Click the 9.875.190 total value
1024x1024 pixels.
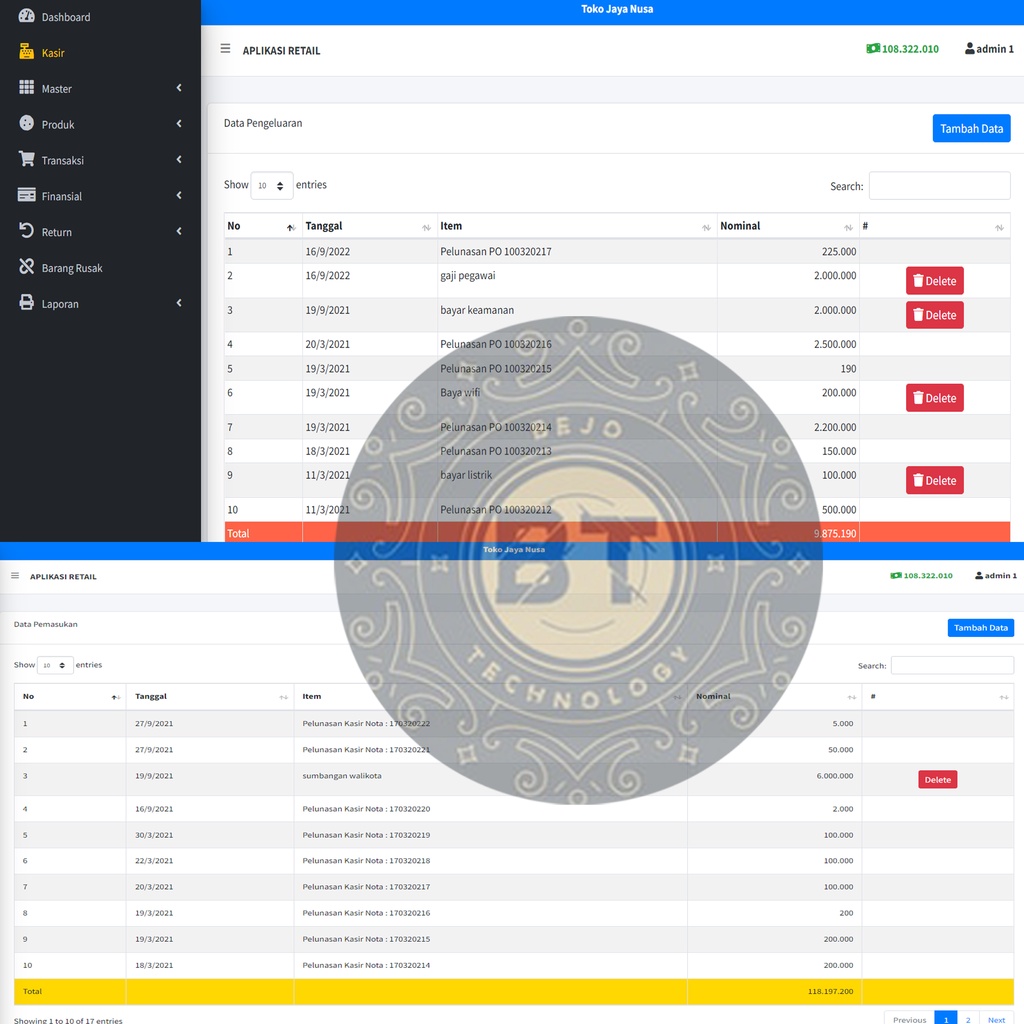coord(835,534)
